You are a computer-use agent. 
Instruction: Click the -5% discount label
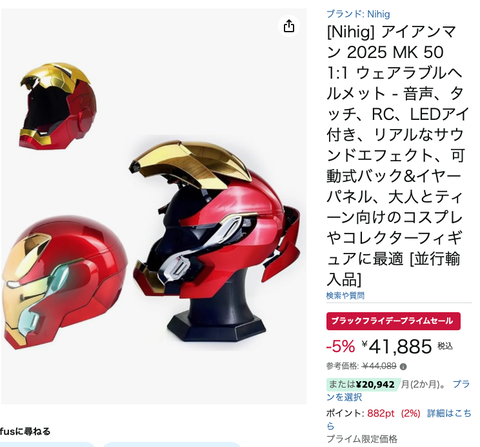(x=340, y=347)
